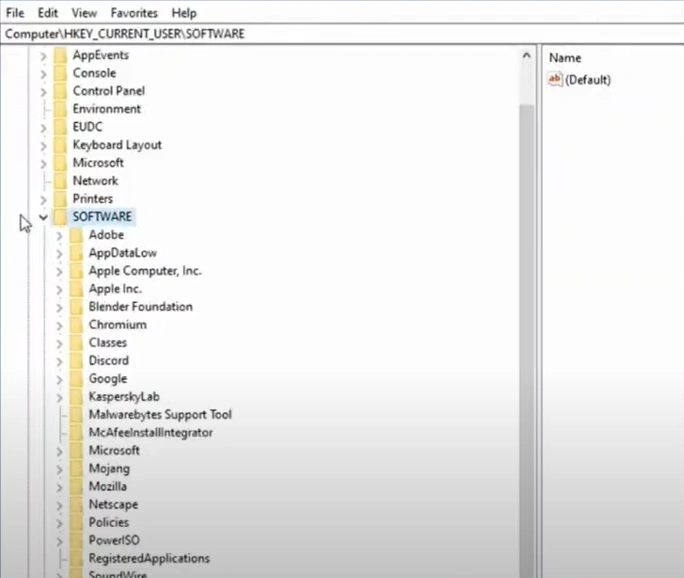Image resolution: width=684 pixels, height=578 pixels.
Task: Expand the Blender Foundation subkey
Action: [59, 307]
